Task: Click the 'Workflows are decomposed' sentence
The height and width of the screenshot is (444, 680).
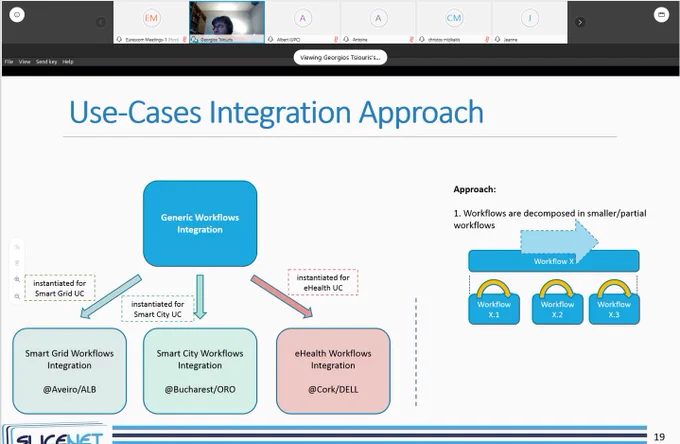Action: (x=550, y=219)
